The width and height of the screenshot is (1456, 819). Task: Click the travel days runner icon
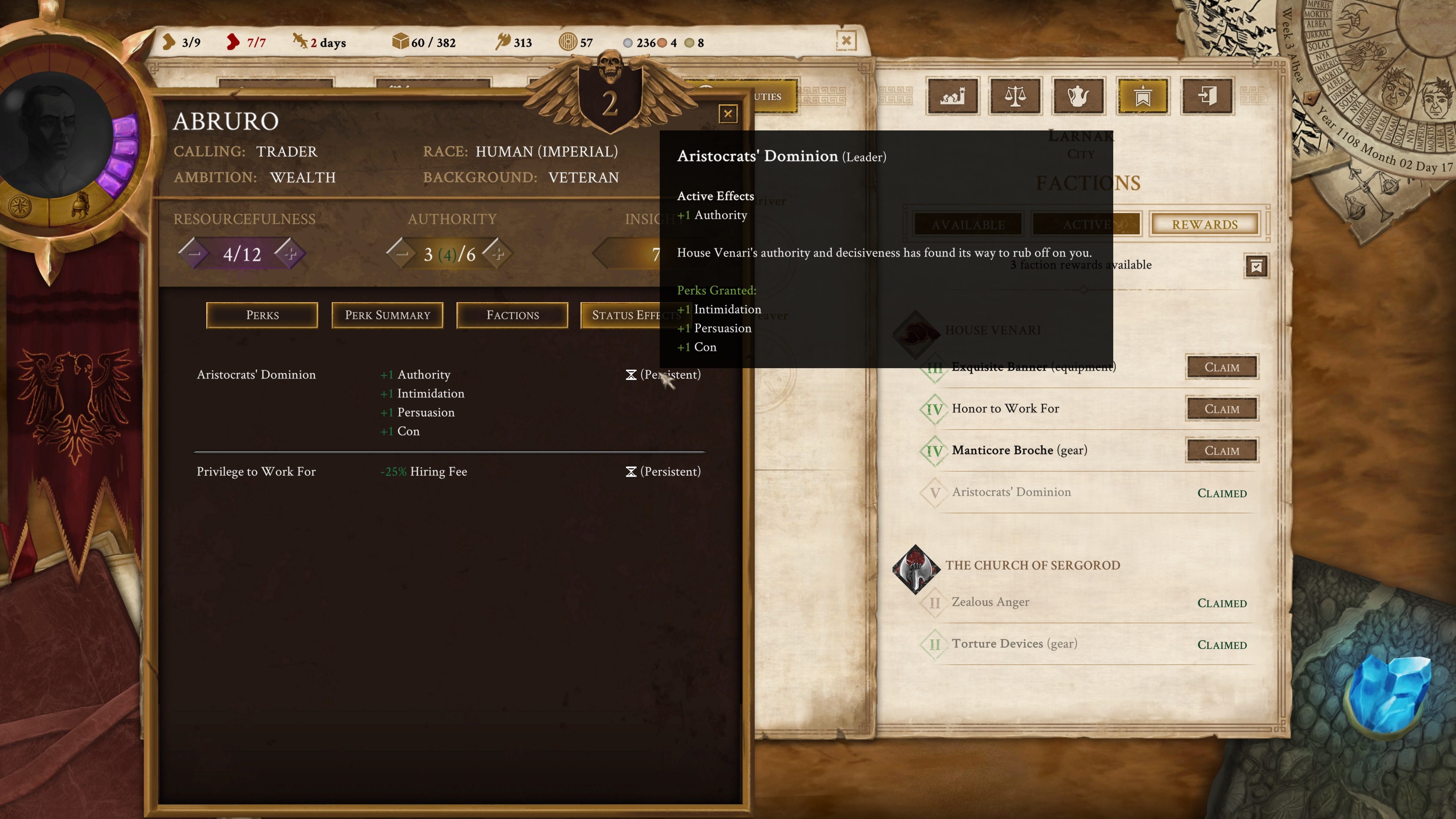(x=300, y=41)
